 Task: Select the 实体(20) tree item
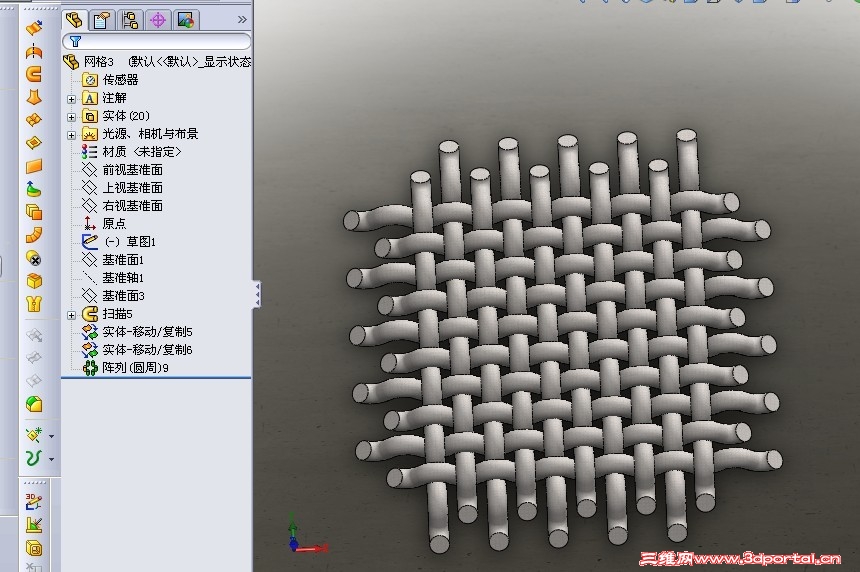(116, 116)
